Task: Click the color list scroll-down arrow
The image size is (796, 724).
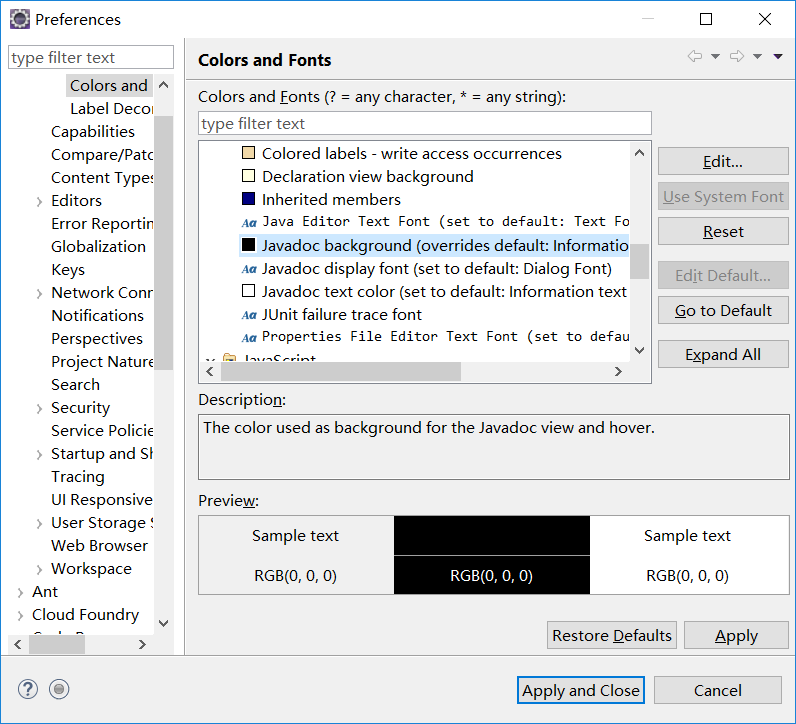Action: pyautogui.click(x=640, y=350)
